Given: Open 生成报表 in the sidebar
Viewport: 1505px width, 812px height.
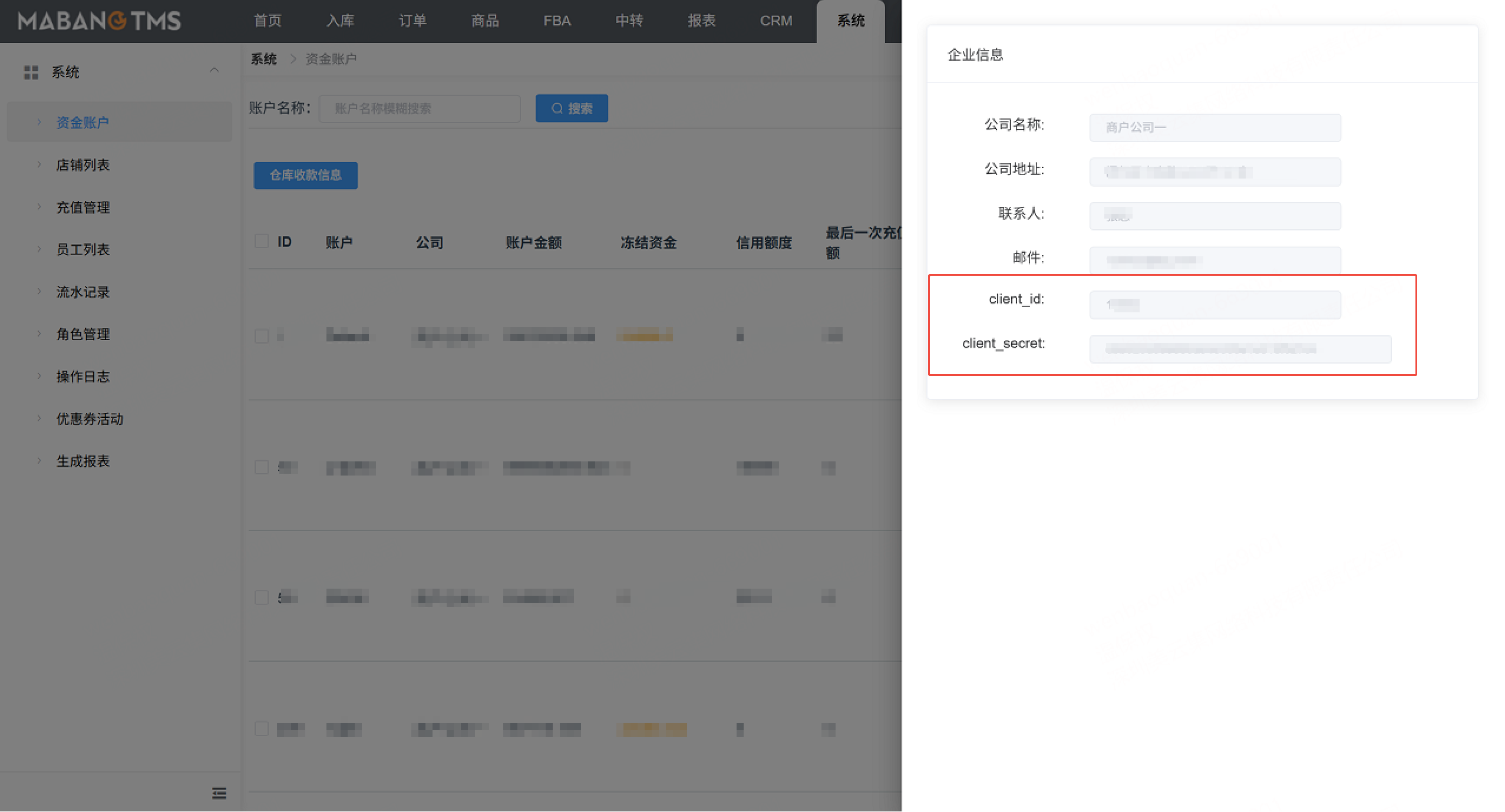Looking at the screenshot, I should pyautogui.click(x=83, y=461).
